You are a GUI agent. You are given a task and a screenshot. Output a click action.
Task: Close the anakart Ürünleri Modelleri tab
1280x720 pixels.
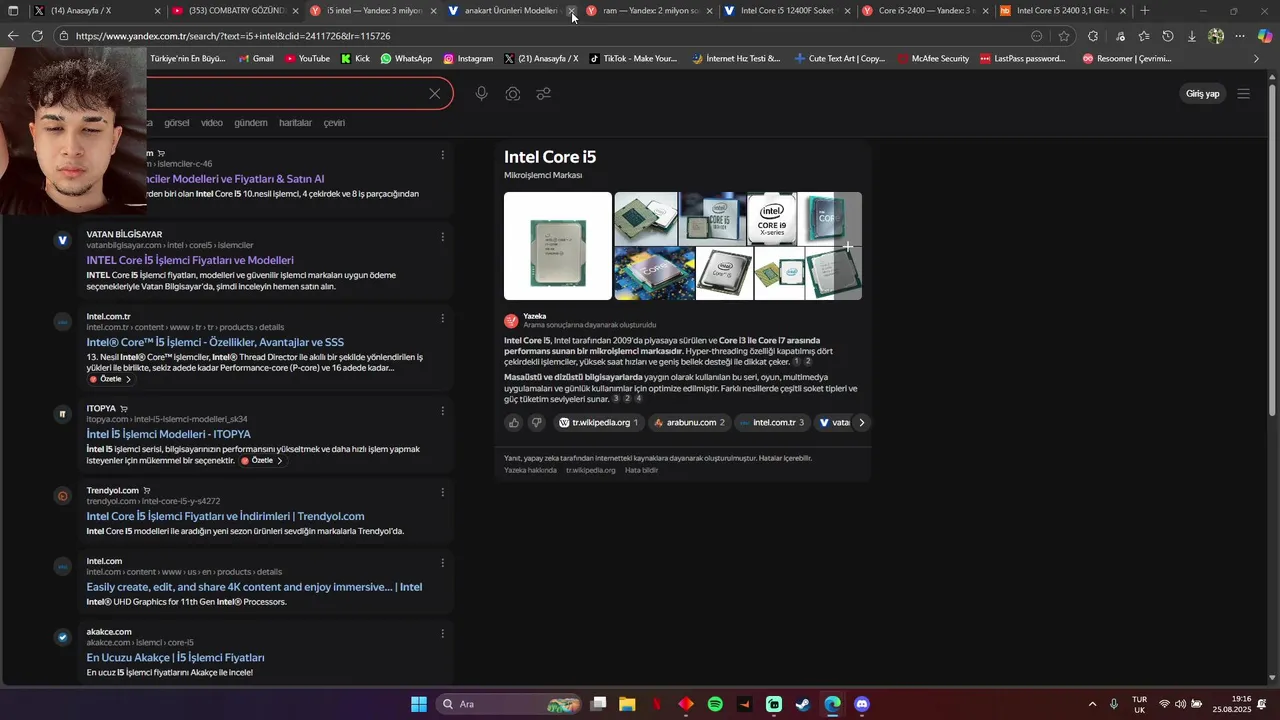[x=571, y=11]
